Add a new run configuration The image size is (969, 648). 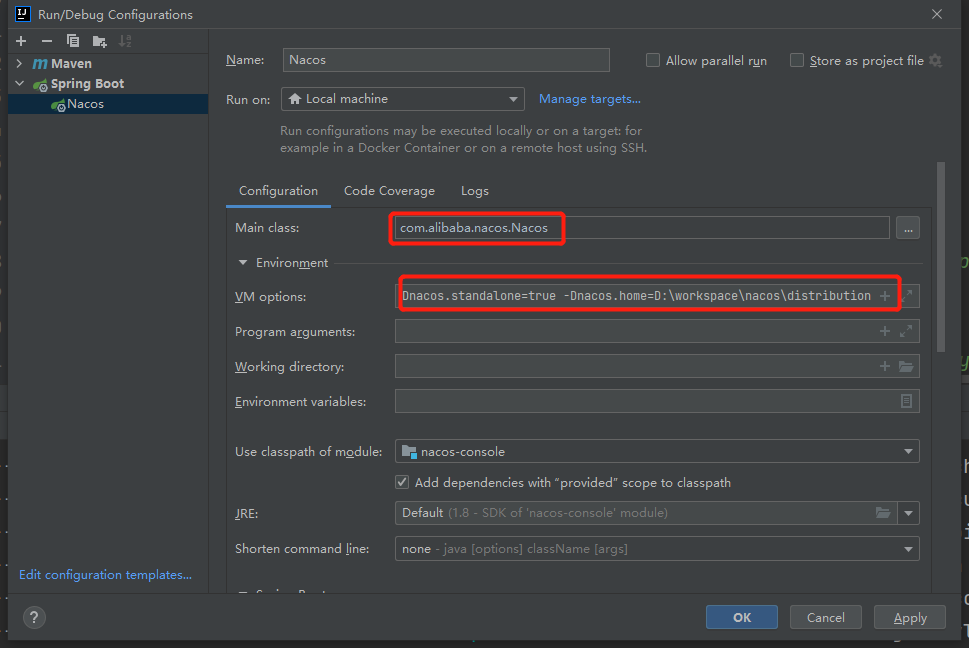(21, 41)
